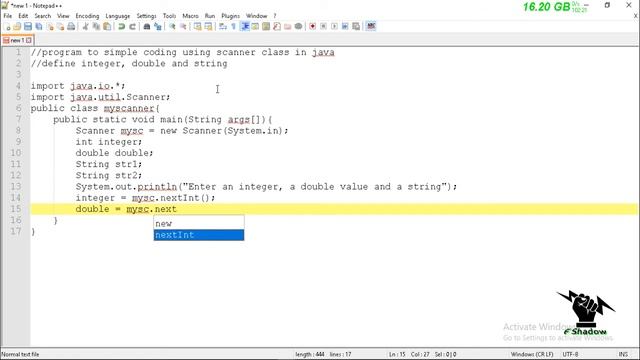Click the ABC spell check icon
Screen dimensions: 640x360
[x=371, y=27]
